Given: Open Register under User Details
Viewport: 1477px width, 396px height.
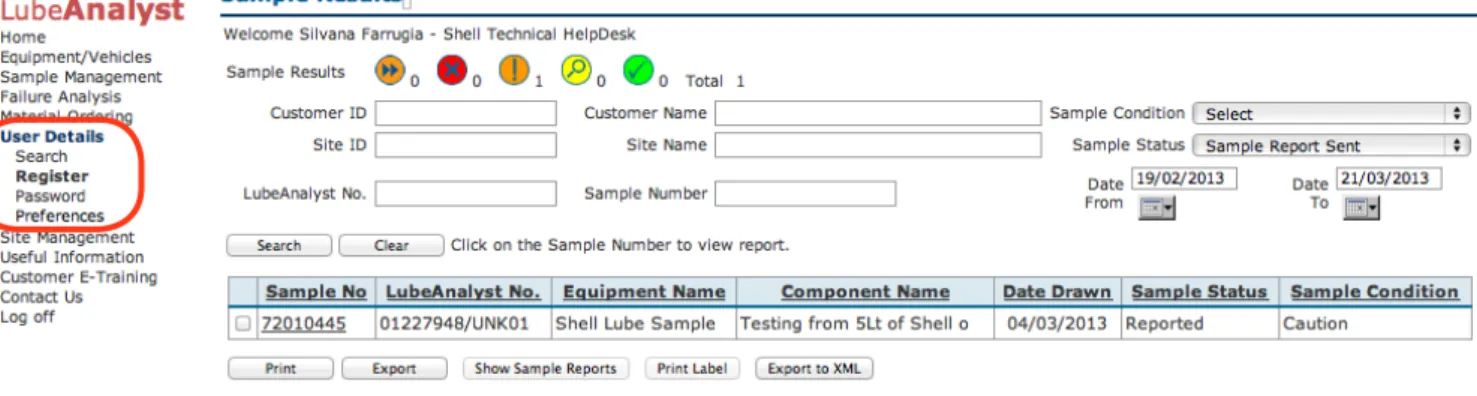Looking at the screenshot, I should 52,176.
